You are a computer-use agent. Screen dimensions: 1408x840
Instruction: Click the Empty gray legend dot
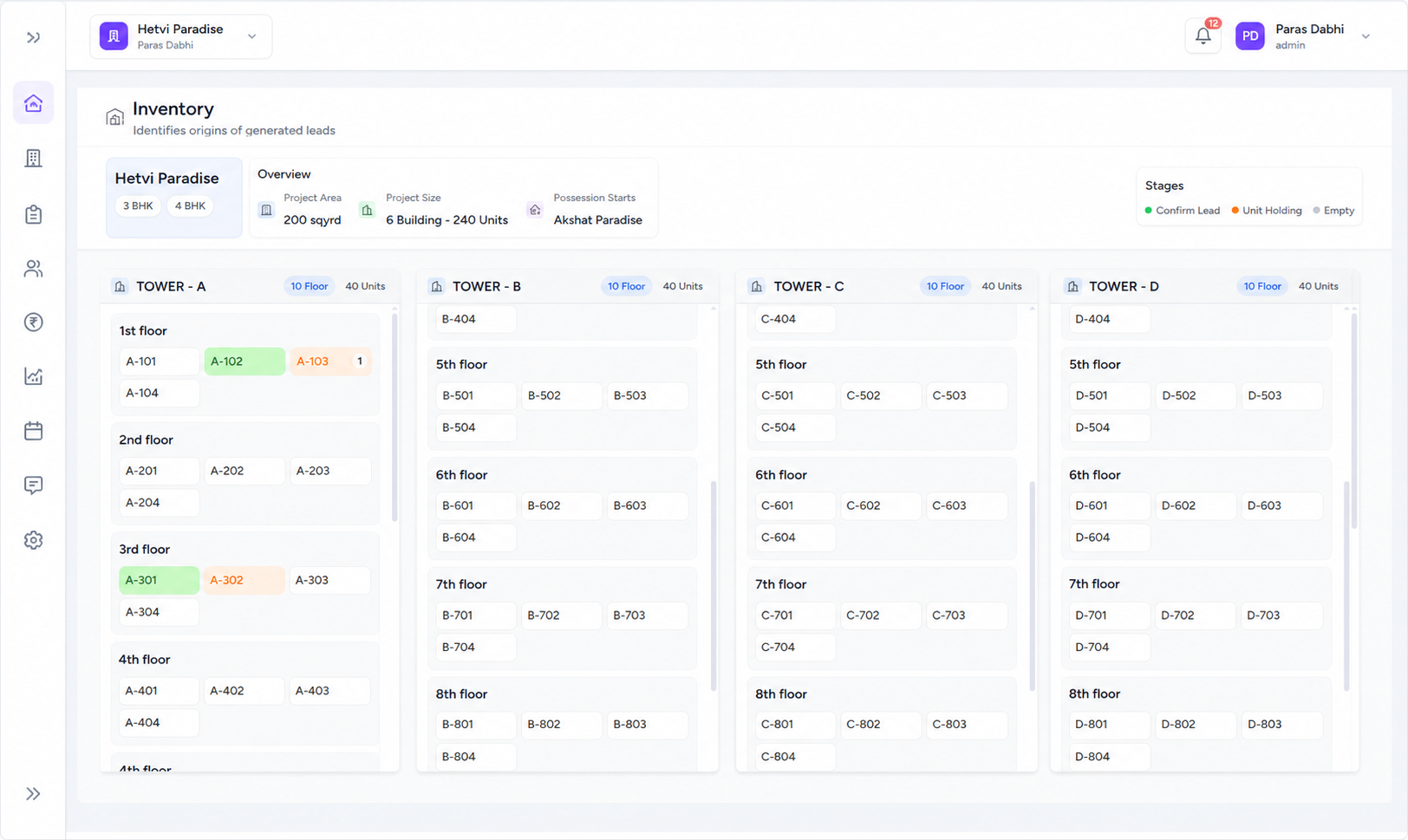[x=1316, y=211]
